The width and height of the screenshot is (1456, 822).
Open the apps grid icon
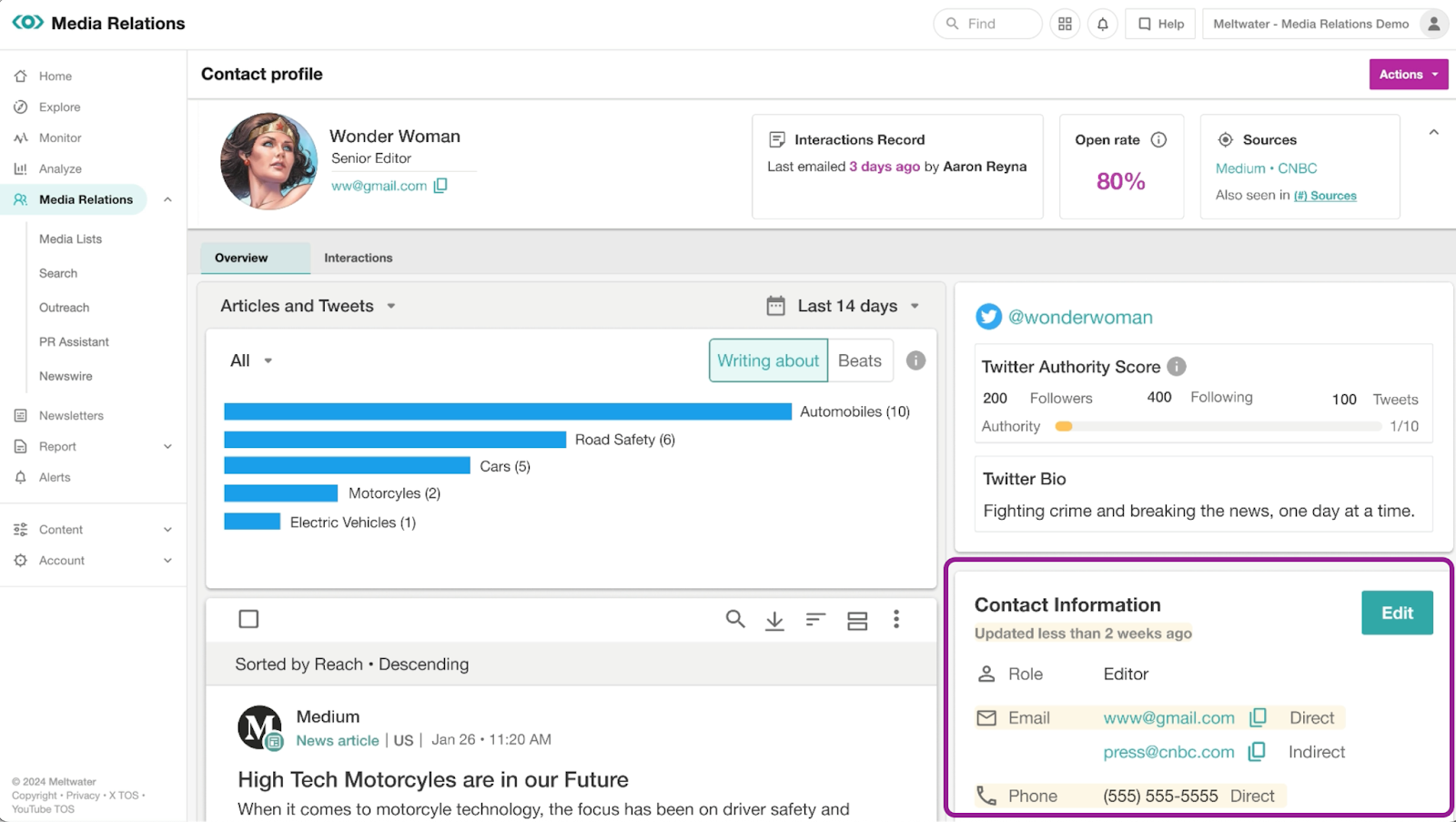tap(1065, 24)
